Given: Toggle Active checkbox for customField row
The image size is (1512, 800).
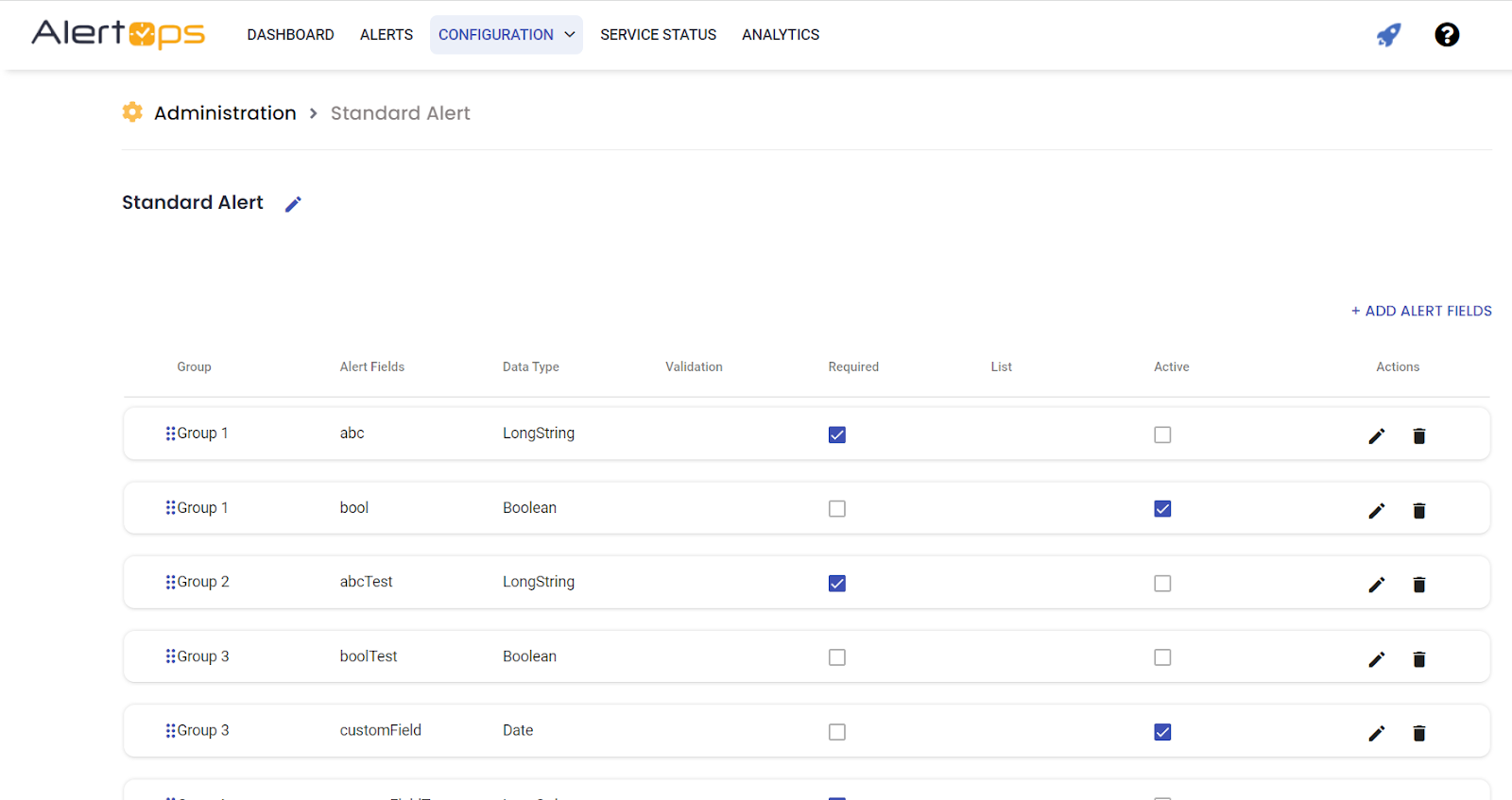Looking at the screenshot, I should coord(1162,732).
